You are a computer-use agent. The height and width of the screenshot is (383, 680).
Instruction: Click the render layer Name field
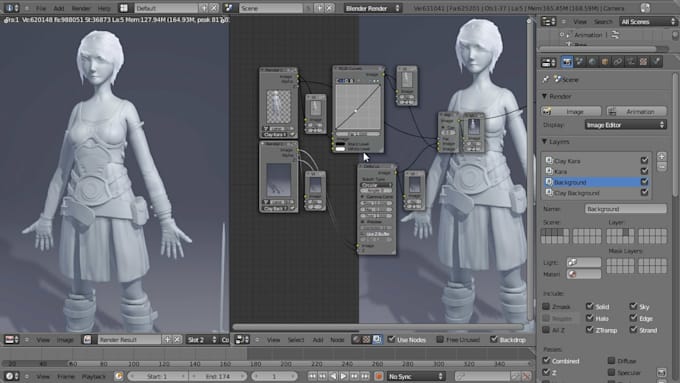pos(625,209)
